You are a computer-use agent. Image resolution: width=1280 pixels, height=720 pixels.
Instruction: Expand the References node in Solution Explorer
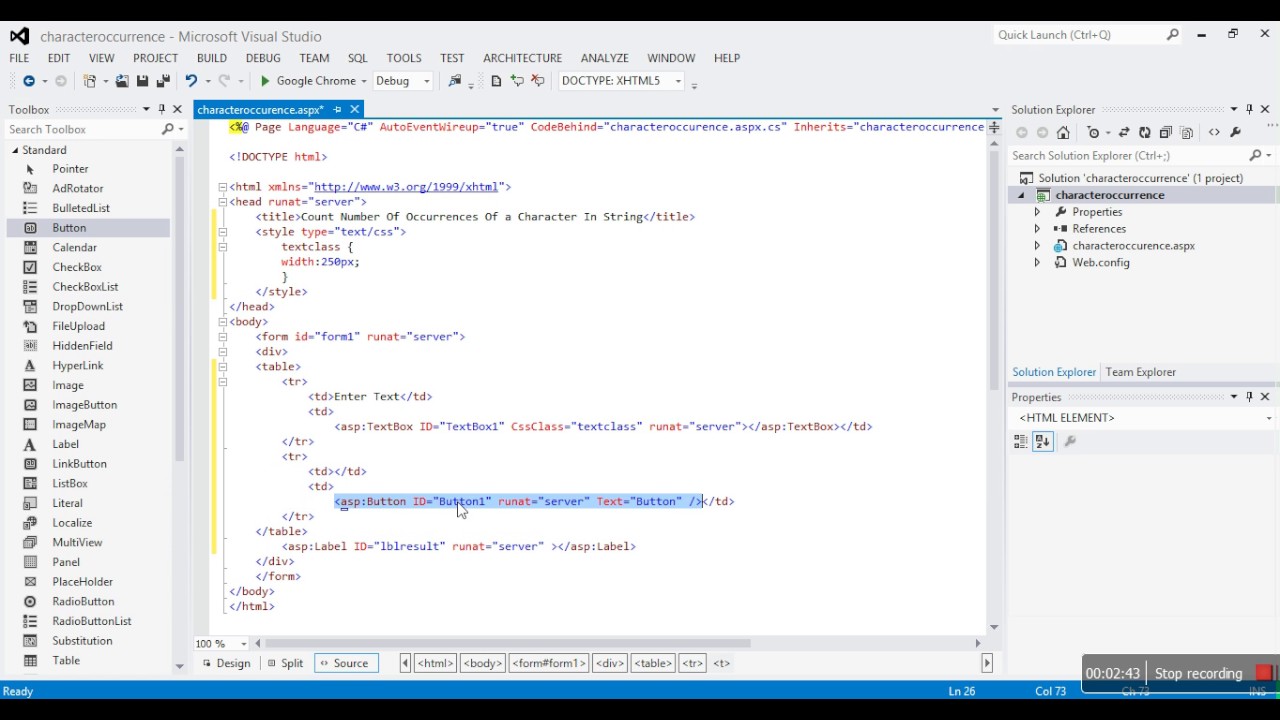point(1037,229)
